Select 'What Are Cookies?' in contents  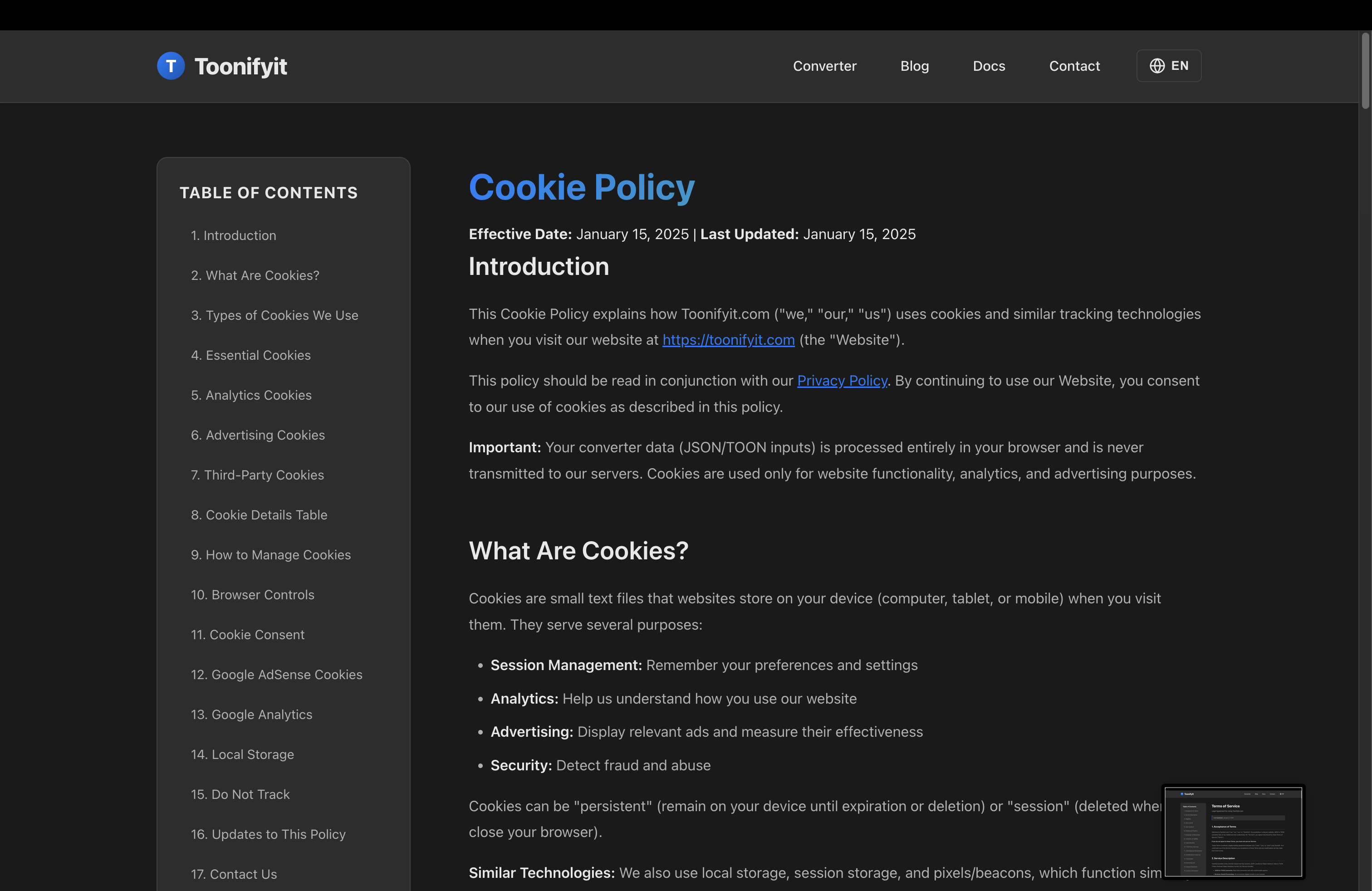pyautogui.click(x=255, y=275)
